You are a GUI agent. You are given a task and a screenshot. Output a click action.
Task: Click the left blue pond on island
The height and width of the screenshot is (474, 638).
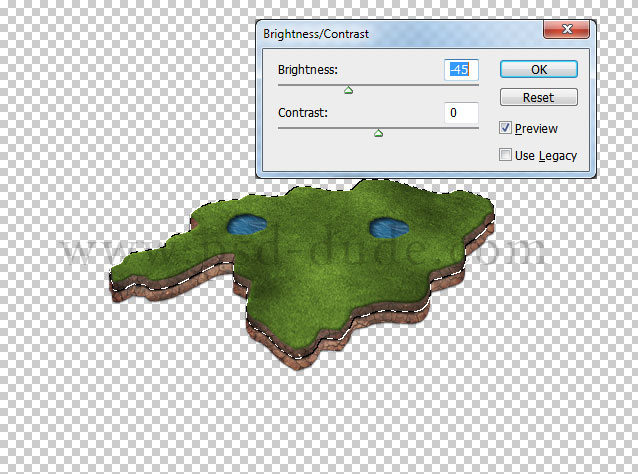pos(247,225)
